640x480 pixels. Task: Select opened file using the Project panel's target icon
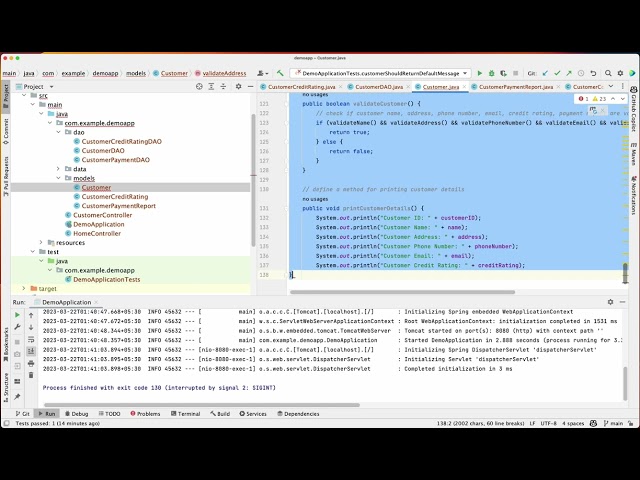199,87
